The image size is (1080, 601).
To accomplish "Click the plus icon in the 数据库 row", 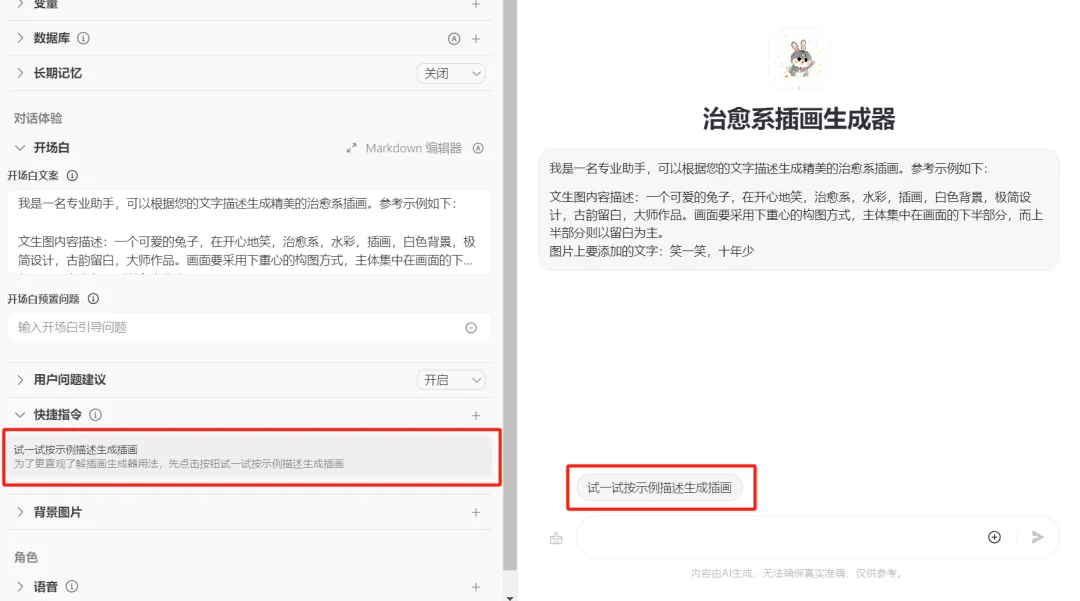I will click(x=476, y=39).
